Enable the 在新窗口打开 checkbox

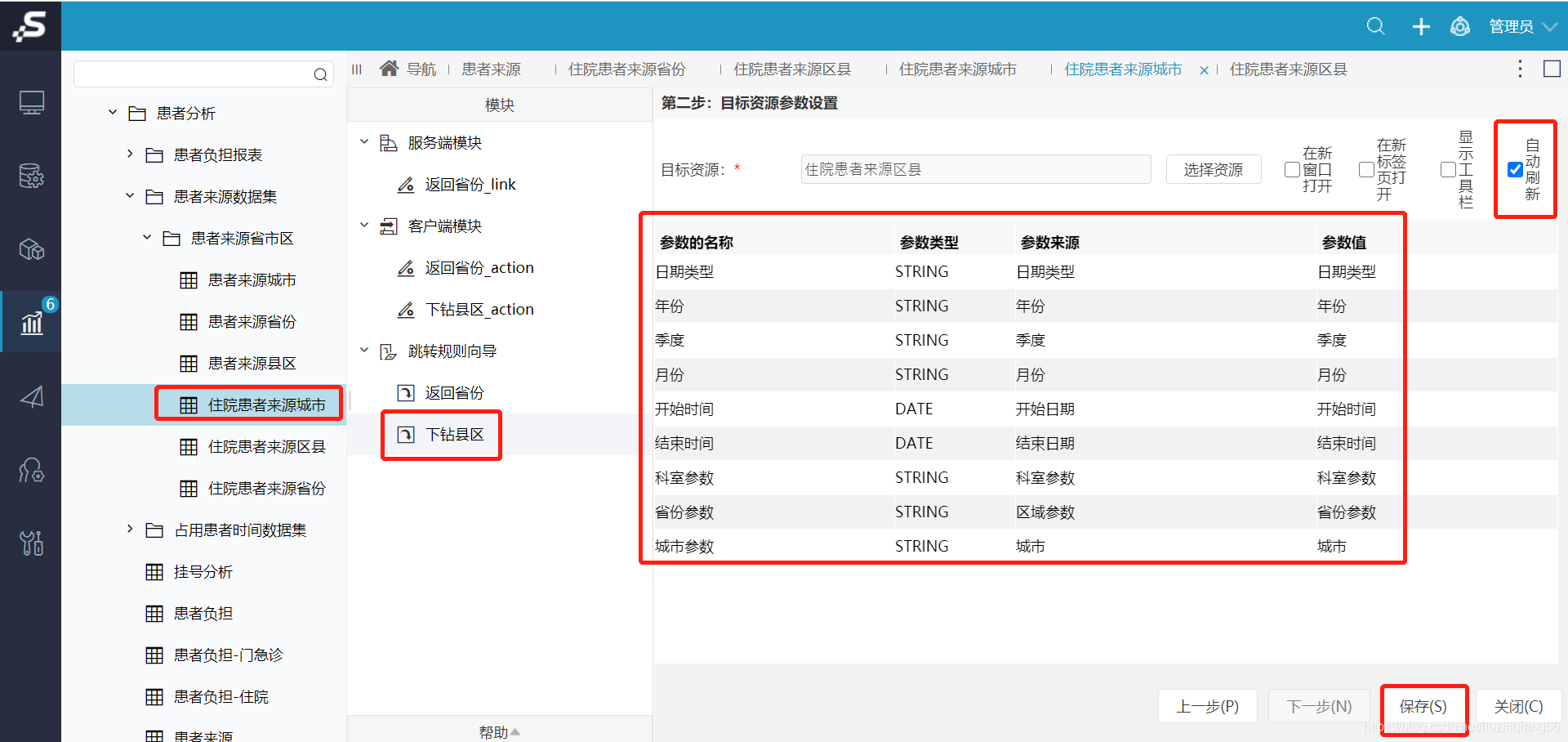pyautogui.click(x=1292, y=170)
